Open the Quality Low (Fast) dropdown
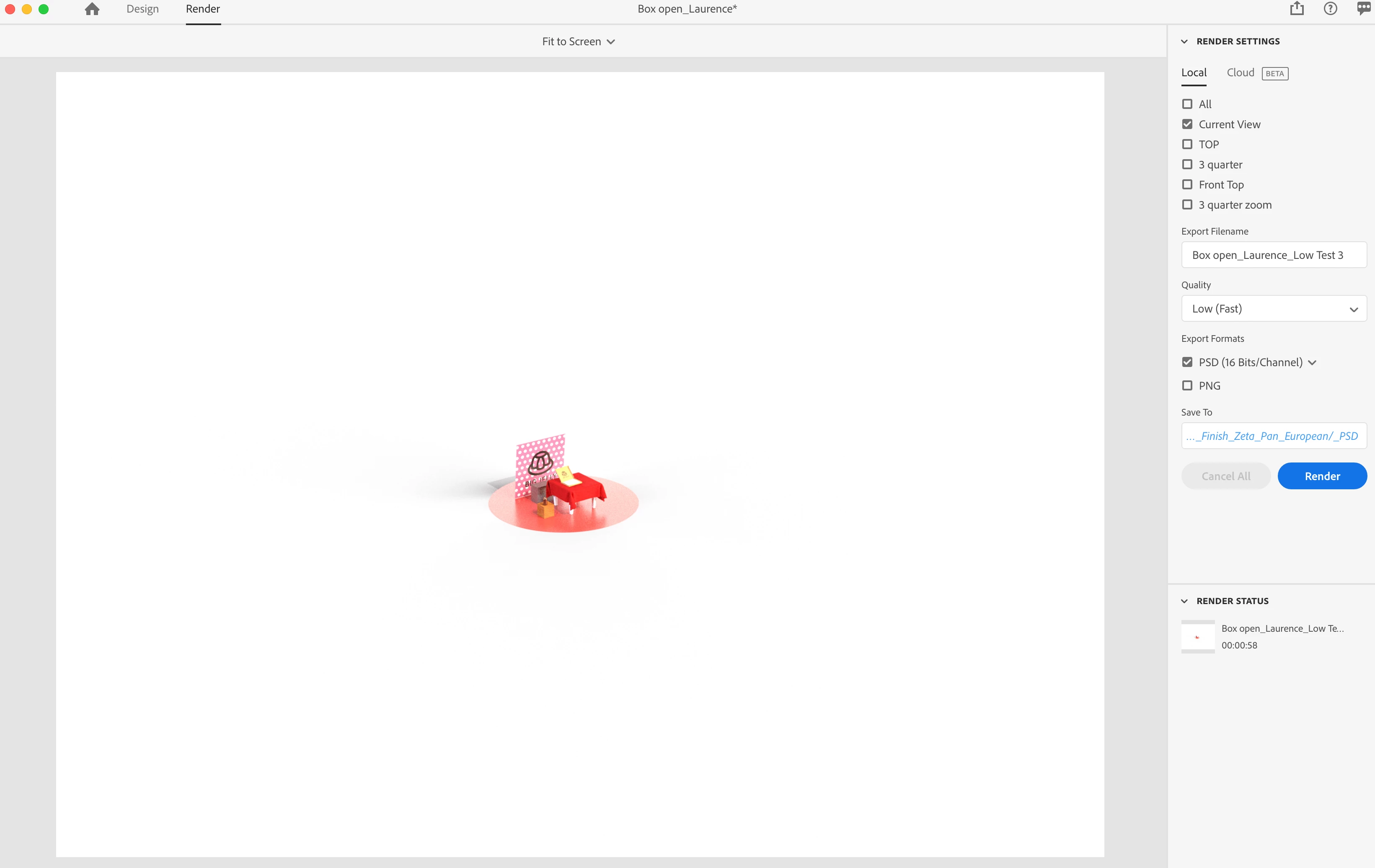The height and width of the screenshot is (868, 1375). click(x=1273, y=309)
